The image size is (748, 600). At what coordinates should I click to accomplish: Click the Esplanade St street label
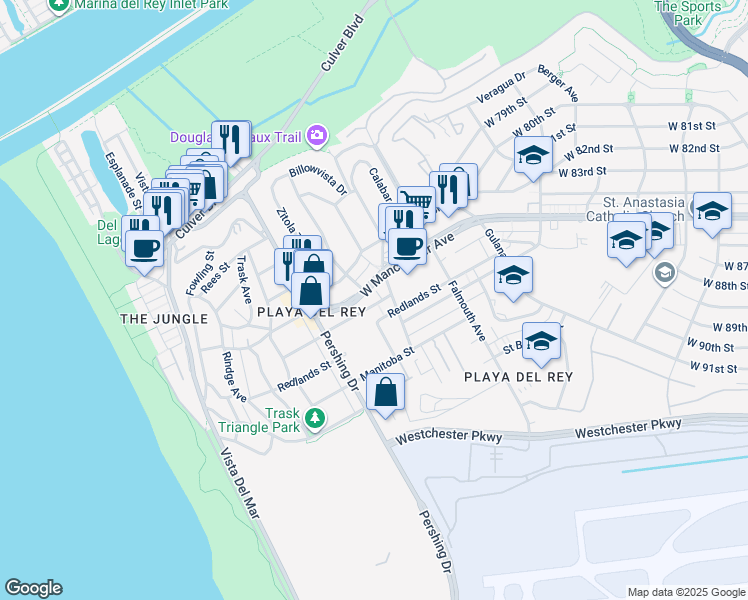(x=123, y=181)
